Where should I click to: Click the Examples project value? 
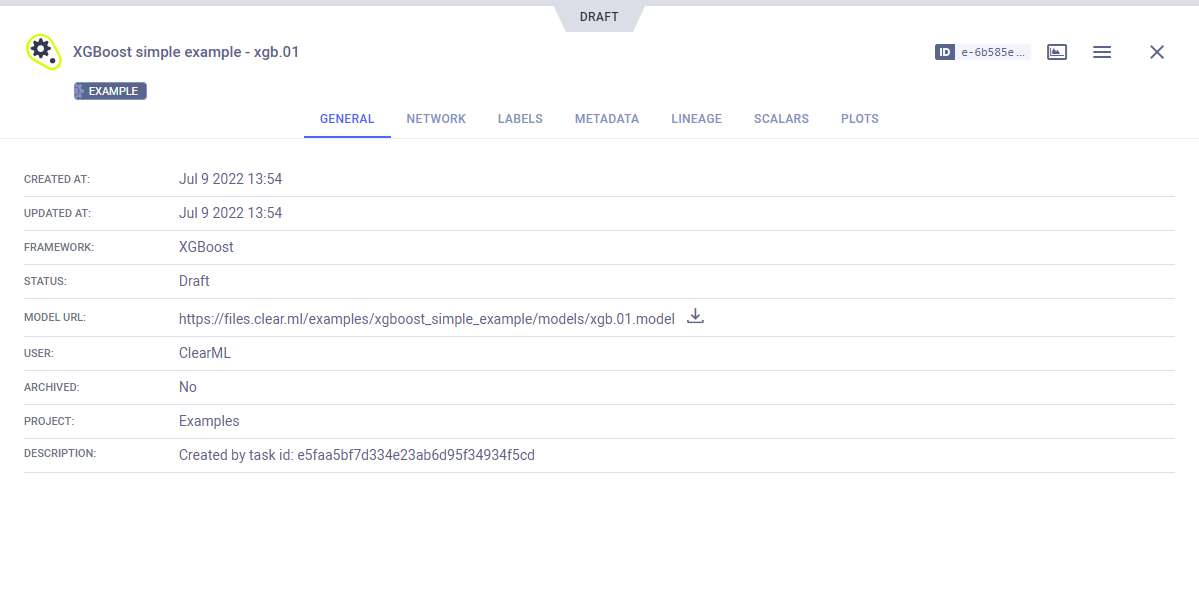(209, 421)
